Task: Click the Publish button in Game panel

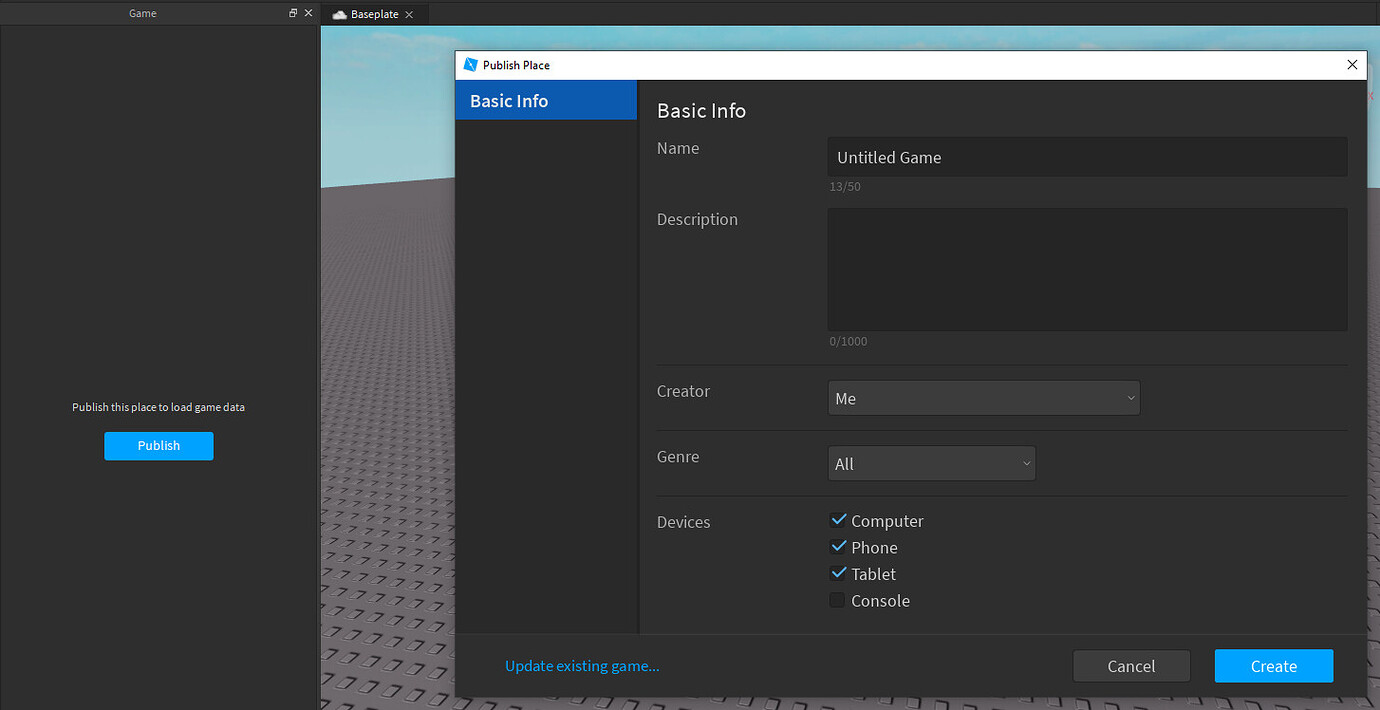Action: tap(159, 446)
